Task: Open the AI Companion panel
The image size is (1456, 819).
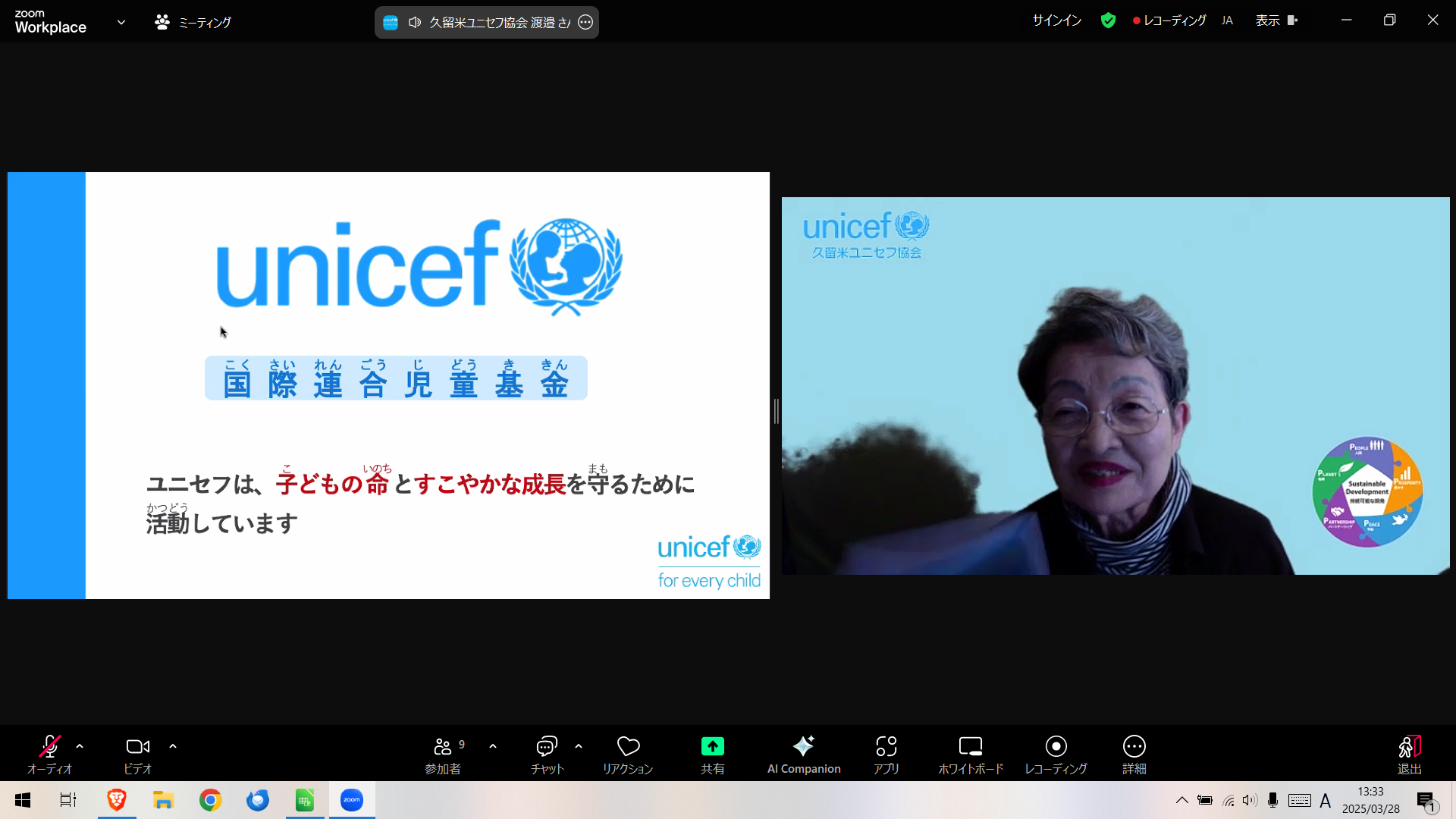Action: 804,755
